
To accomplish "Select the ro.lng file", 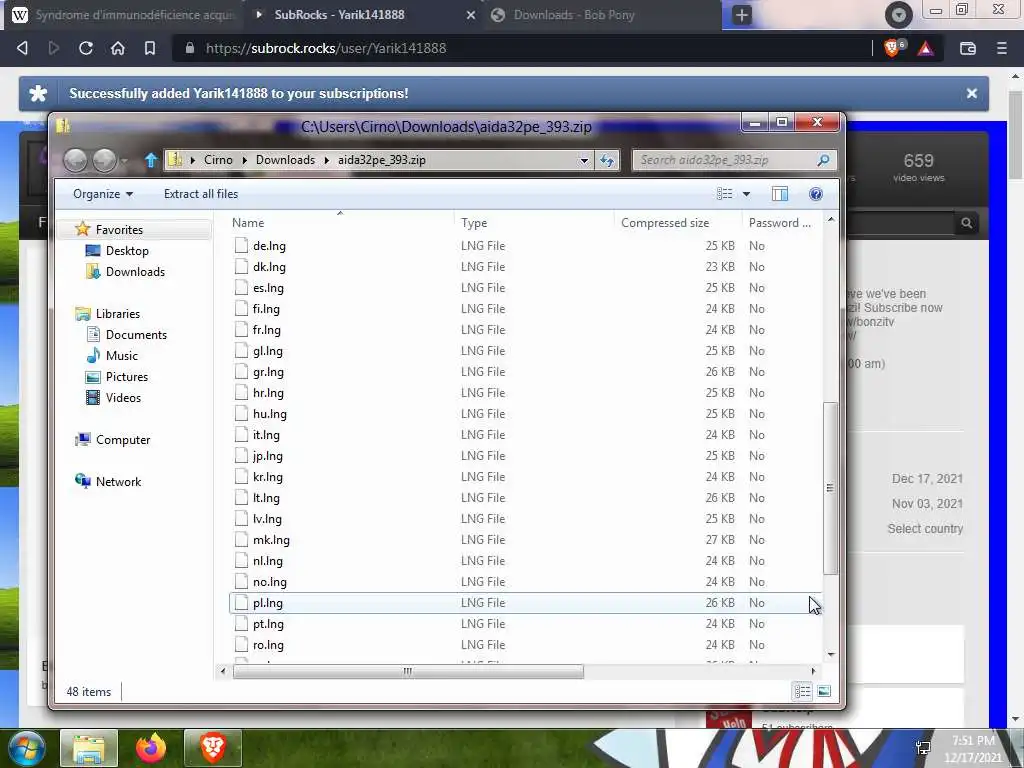I will tap(268, 645).
